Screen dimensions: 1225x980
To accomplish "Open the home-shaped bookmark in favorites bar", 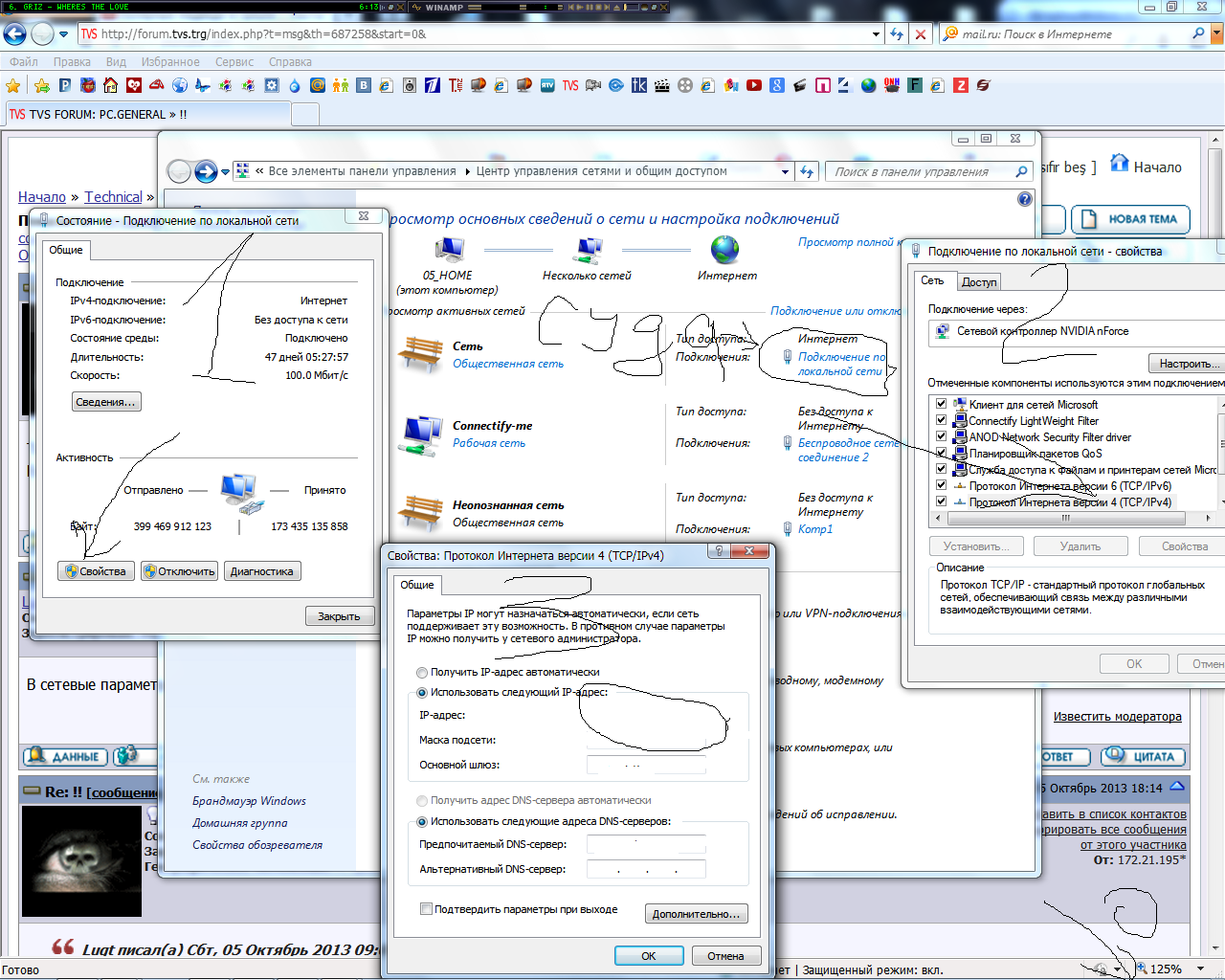I will pos(111,85).
